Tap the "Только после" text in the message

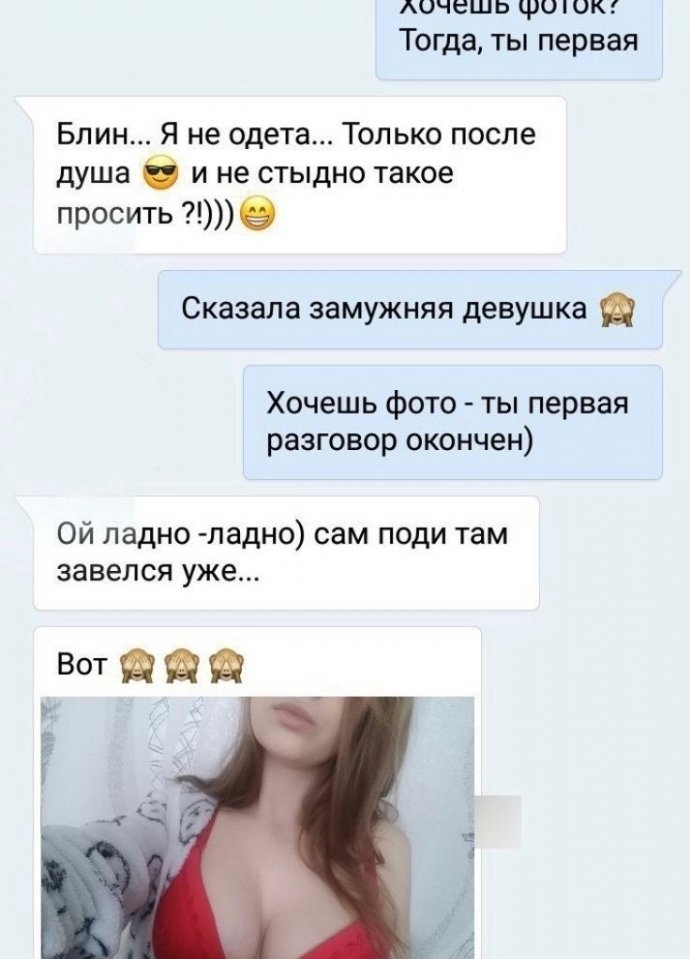coord(440,135)
